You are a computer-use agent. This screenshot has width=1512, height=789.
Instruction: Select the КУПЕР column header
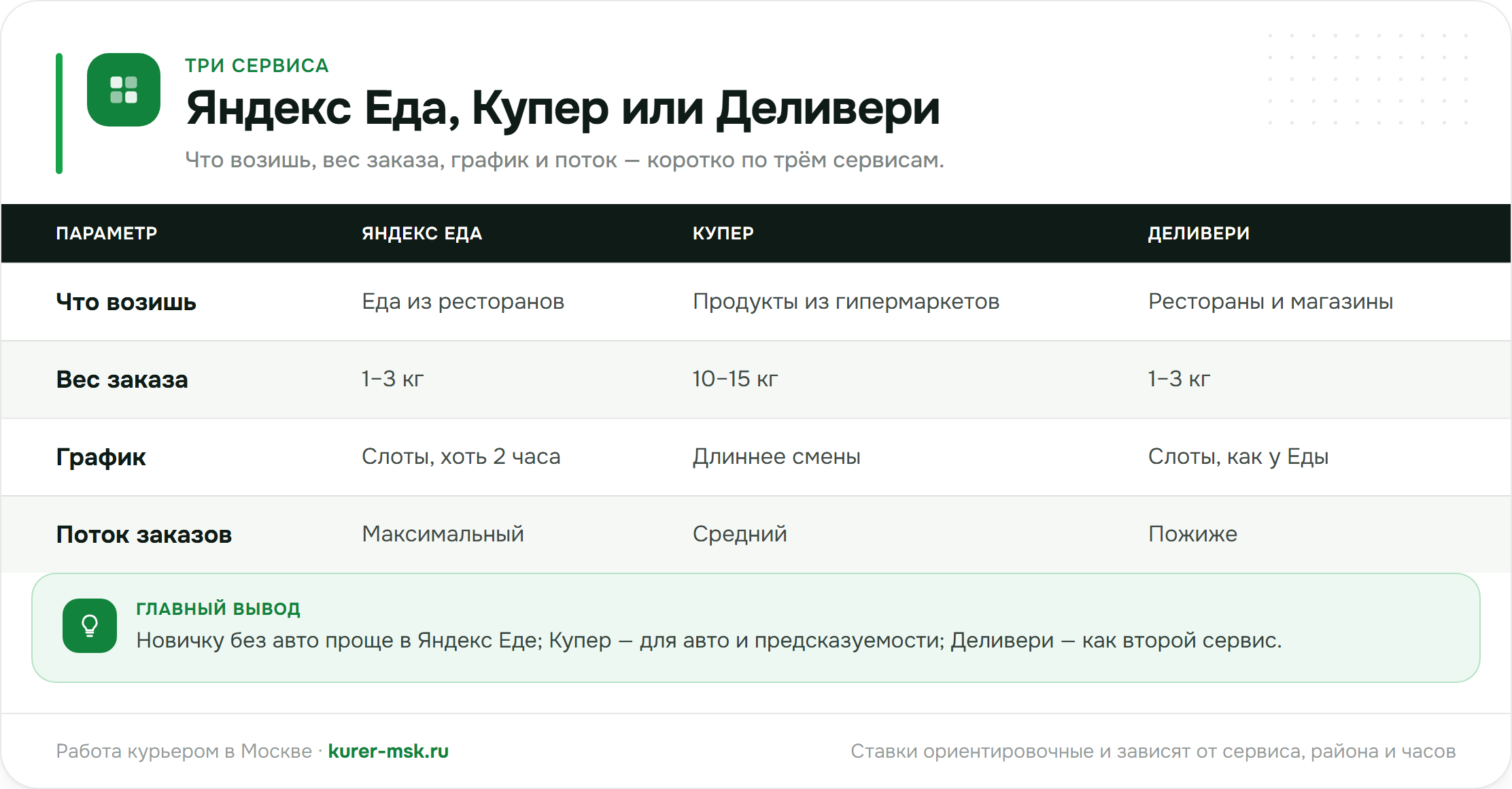point(723,233)
